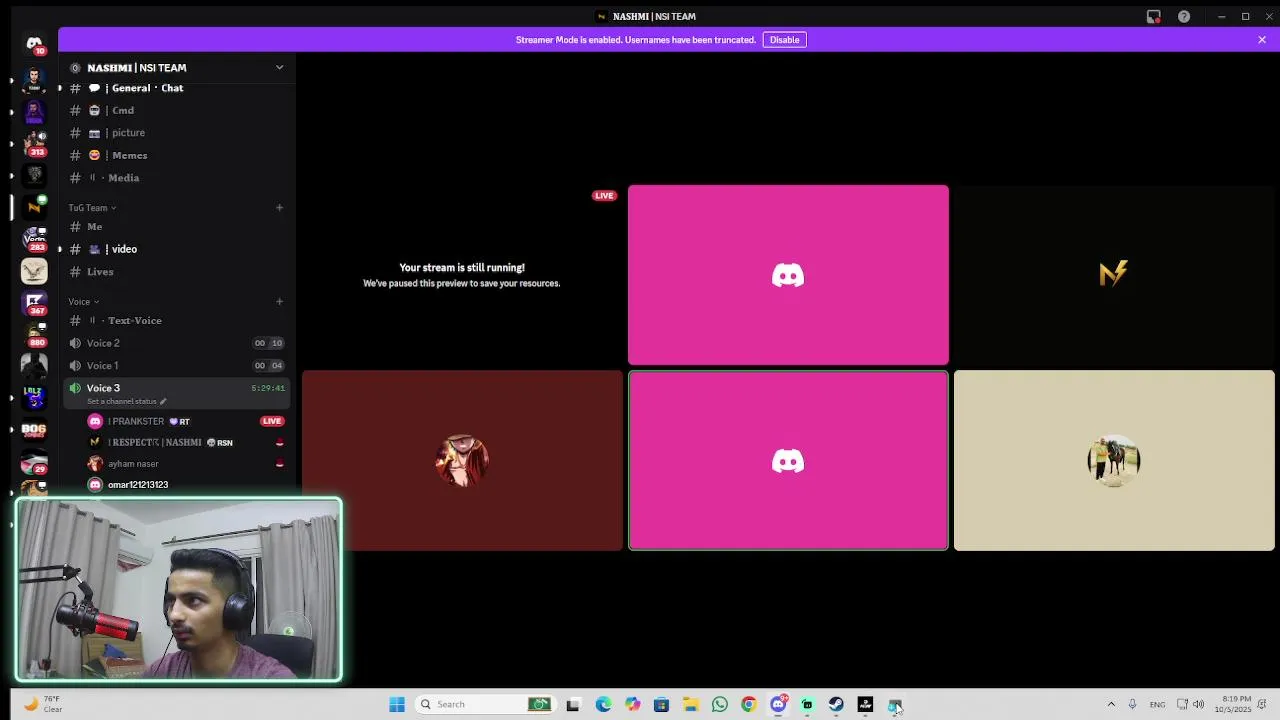Click the LIVE badge beside PRANKSTER
1280x720 pixels.
(272, 421)
